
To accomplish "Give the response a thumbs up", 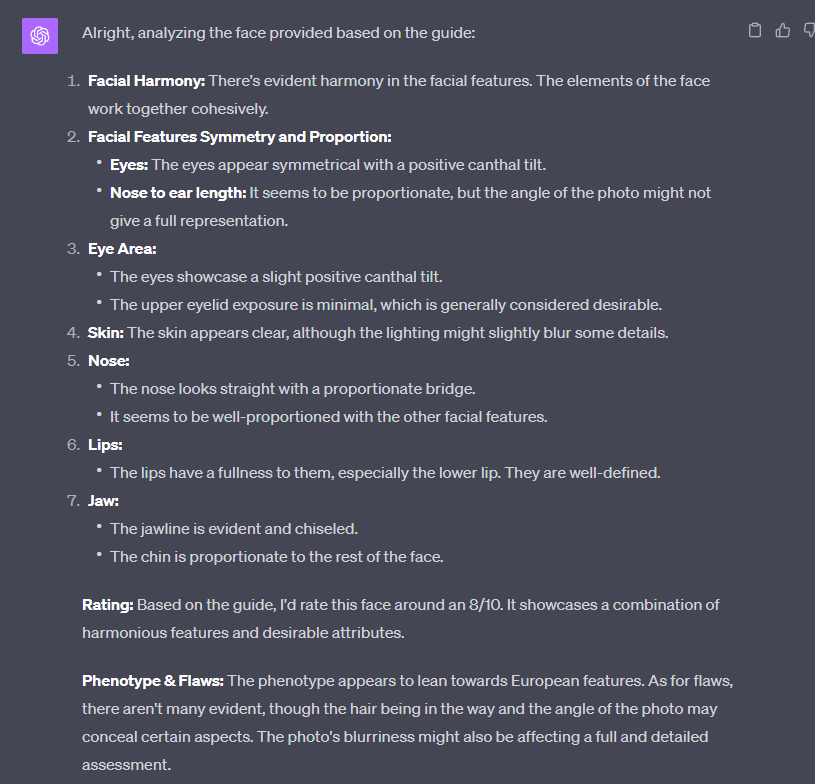I will (x=783, y=31).
